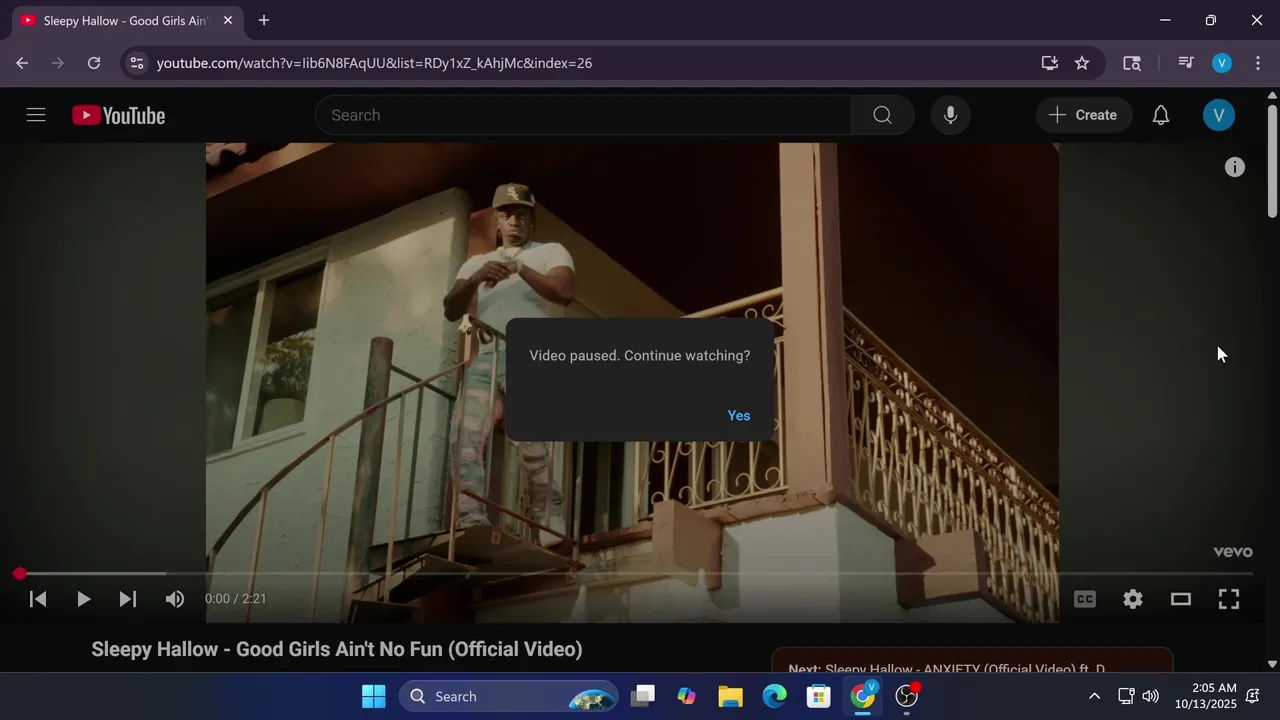Switch to Chrome in the taskbar

863,696
